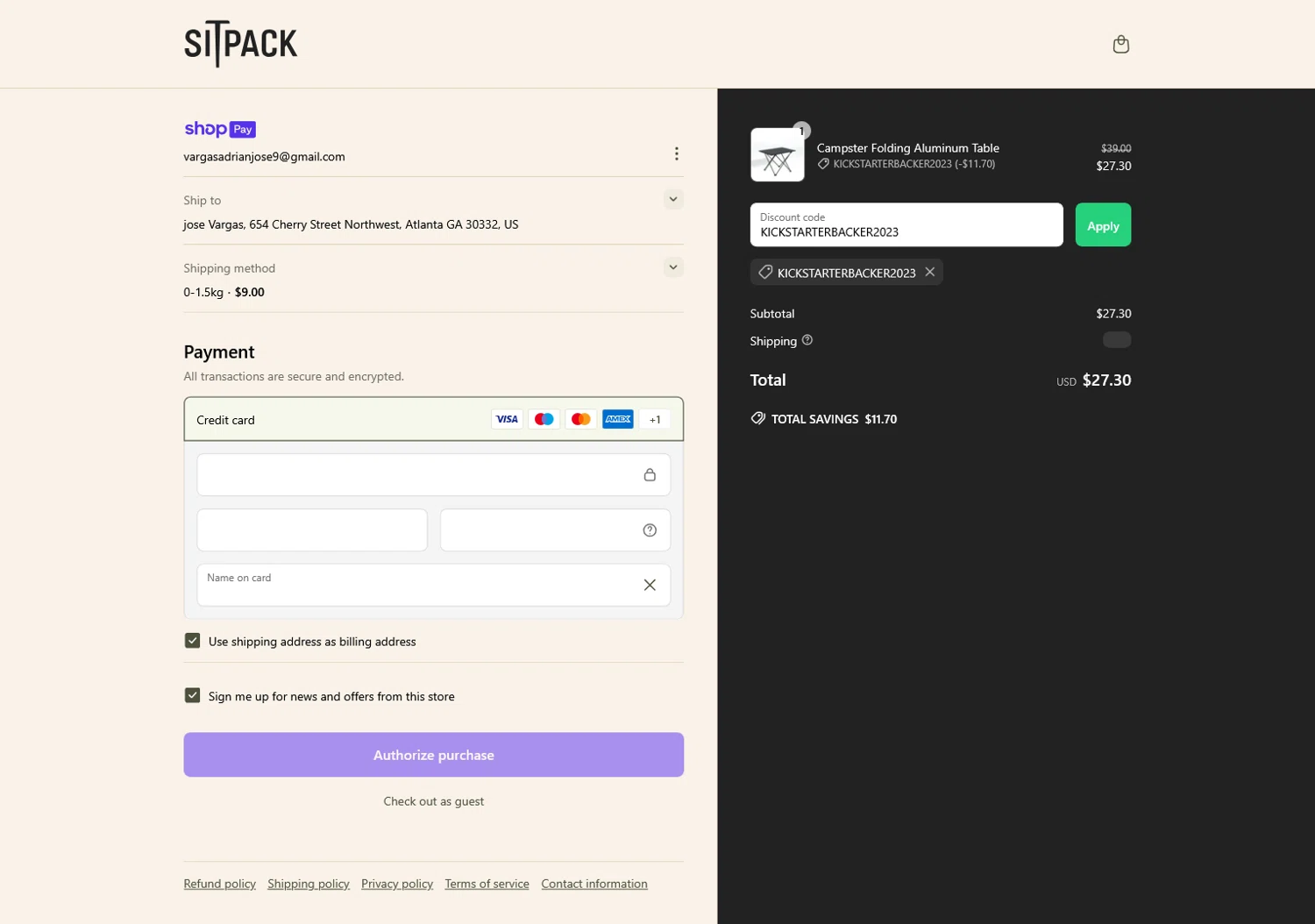Open the three-dot account options menu
This screenshot has width=1315, height=924.
(676, 153)
